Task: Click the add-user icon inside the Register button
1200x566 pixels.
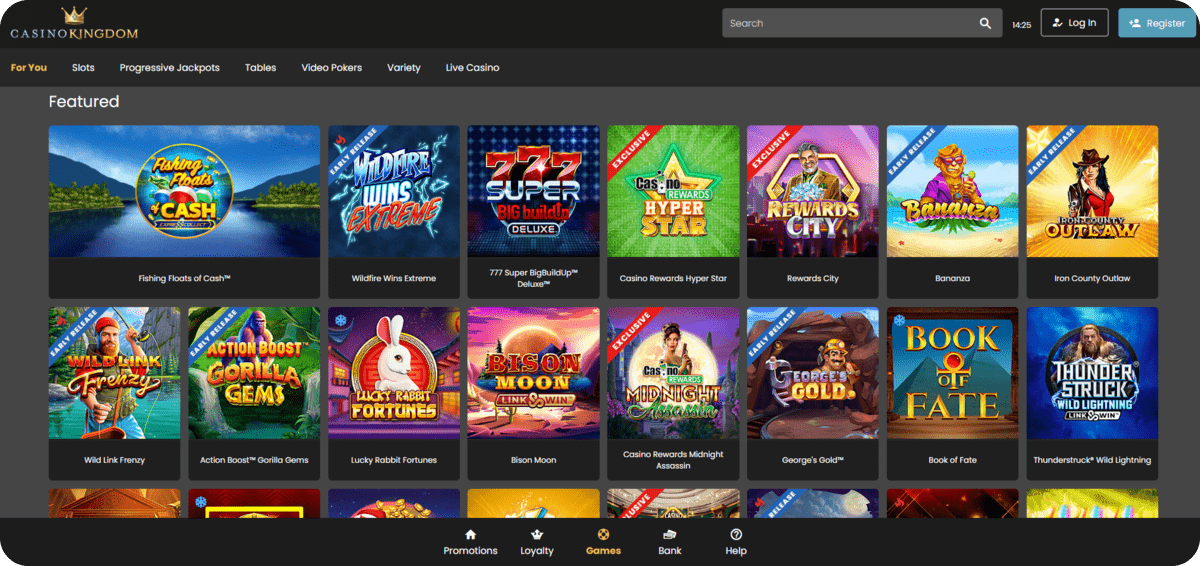Action: (x=1135, y=23)
